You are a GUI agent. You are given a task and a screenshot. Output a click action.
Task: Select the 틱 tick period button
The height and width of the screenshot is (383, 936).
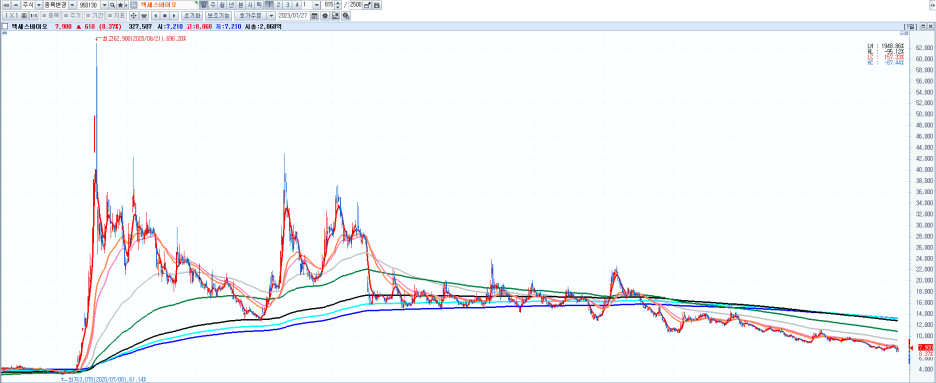259,5
